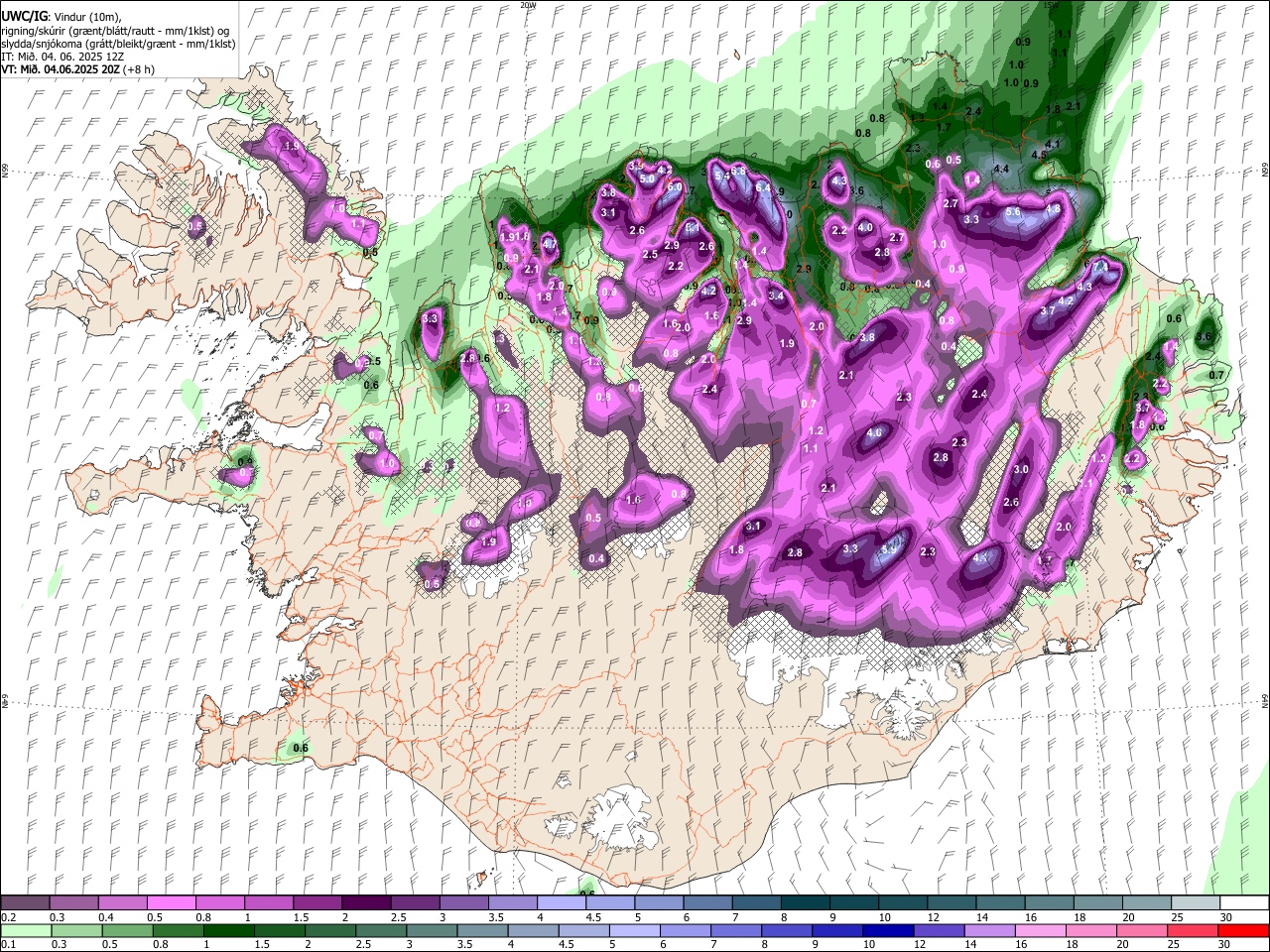Click the 'UWC/IG: Vindur (10m),' title text
1270x952 pixels.
point(61,17)
